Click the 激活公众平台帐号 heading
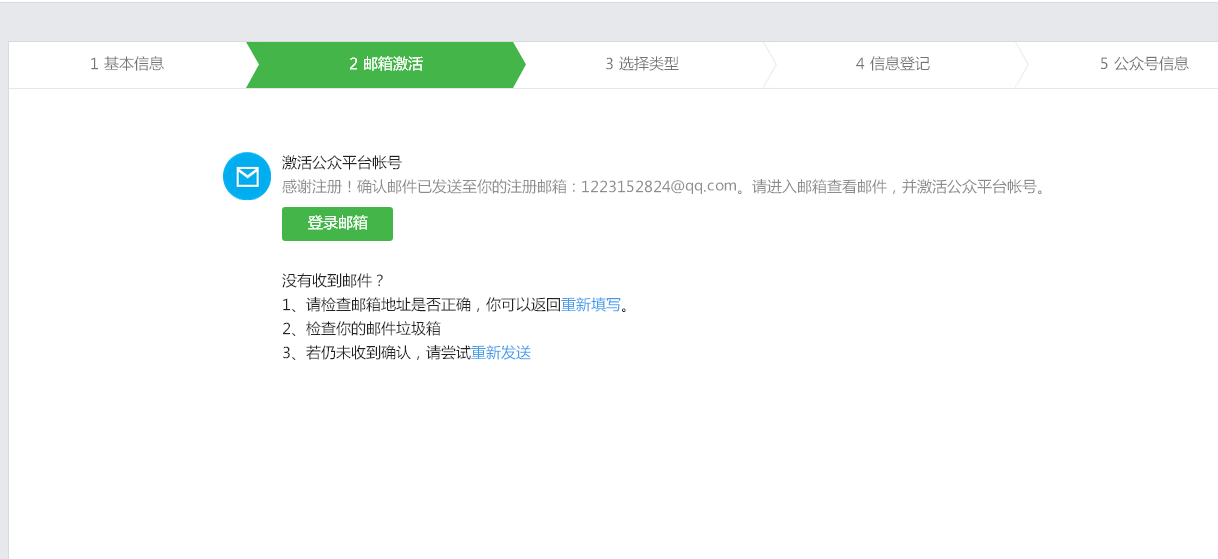The width and height of the screenshot is (1218, 559). coord(342,163)
